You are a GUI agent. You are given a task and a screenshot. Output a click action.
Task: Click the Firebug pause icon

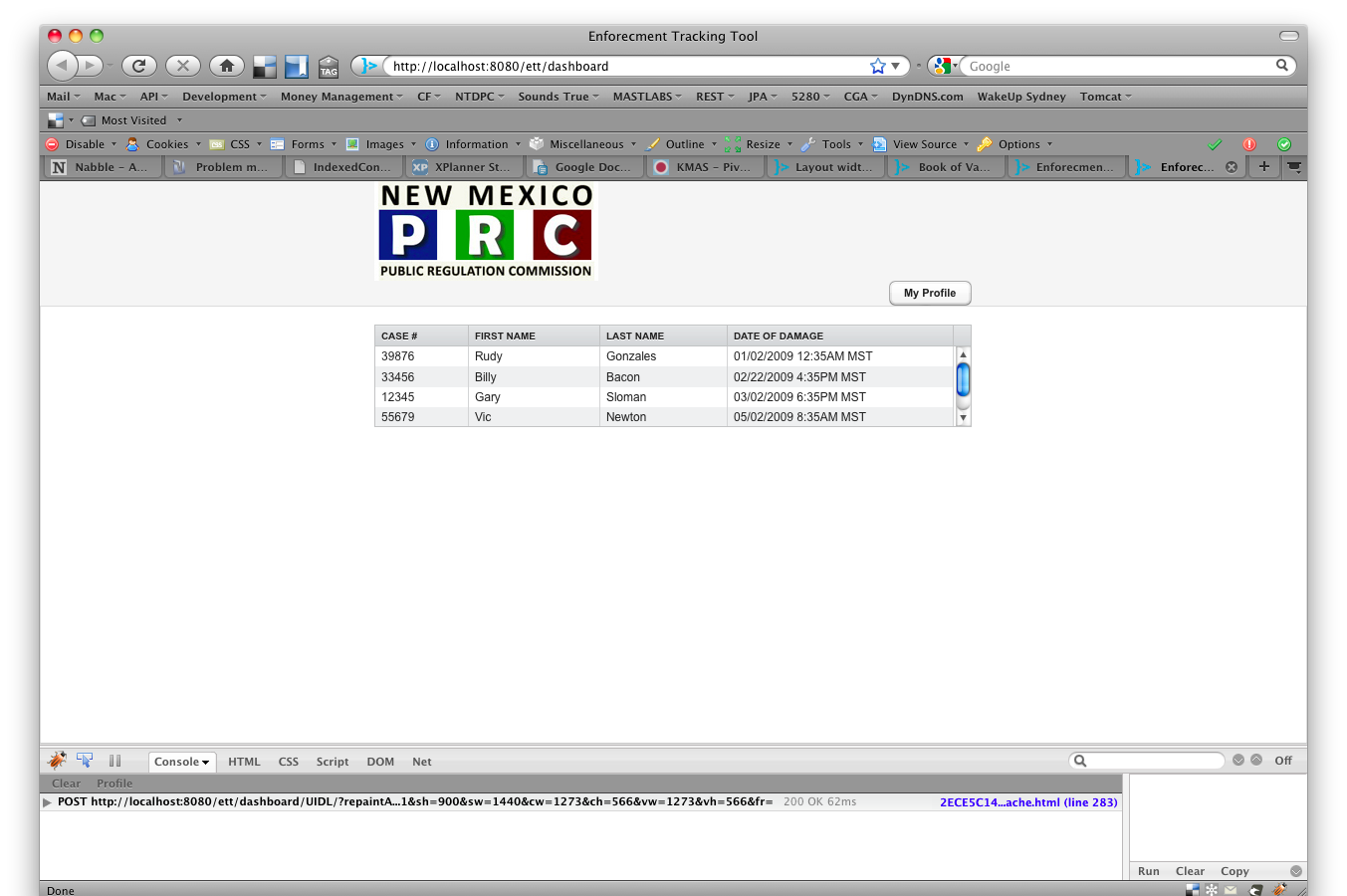tap(114, 761)
